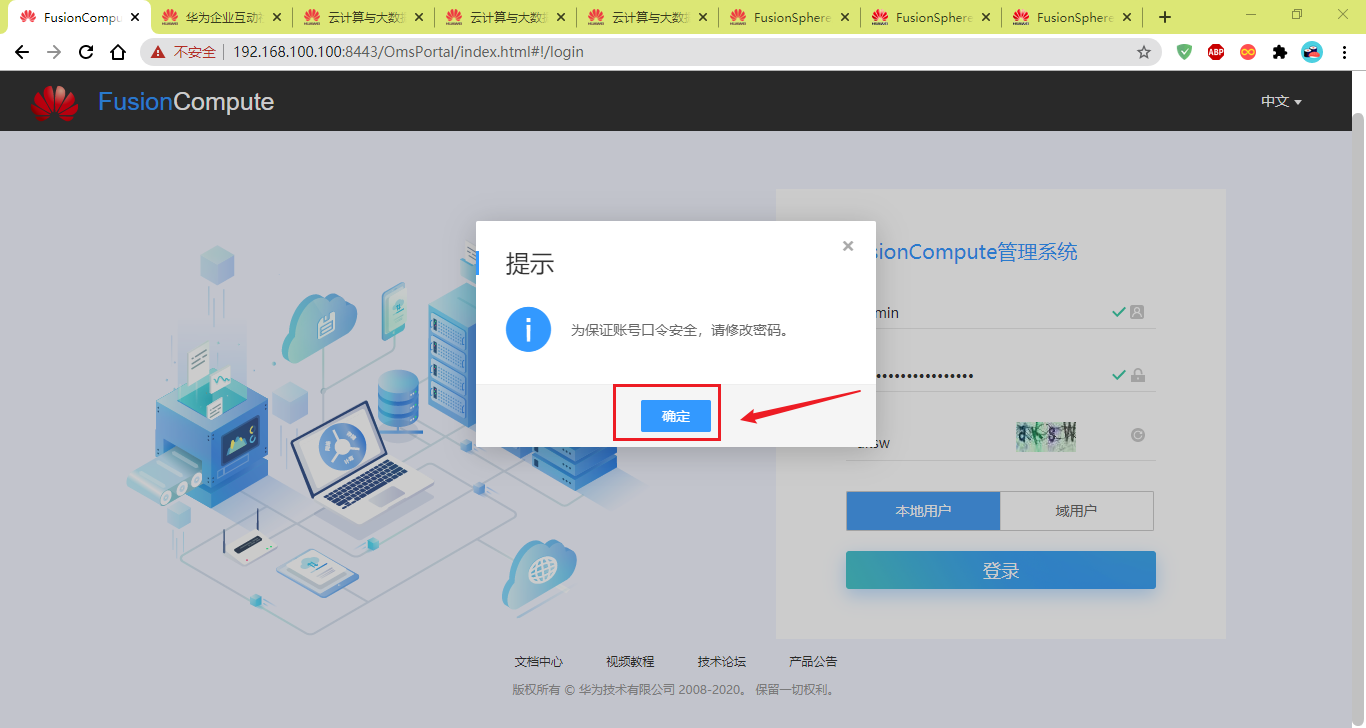
Task: Open the 文档中心 link
Action: pos(538,661)
